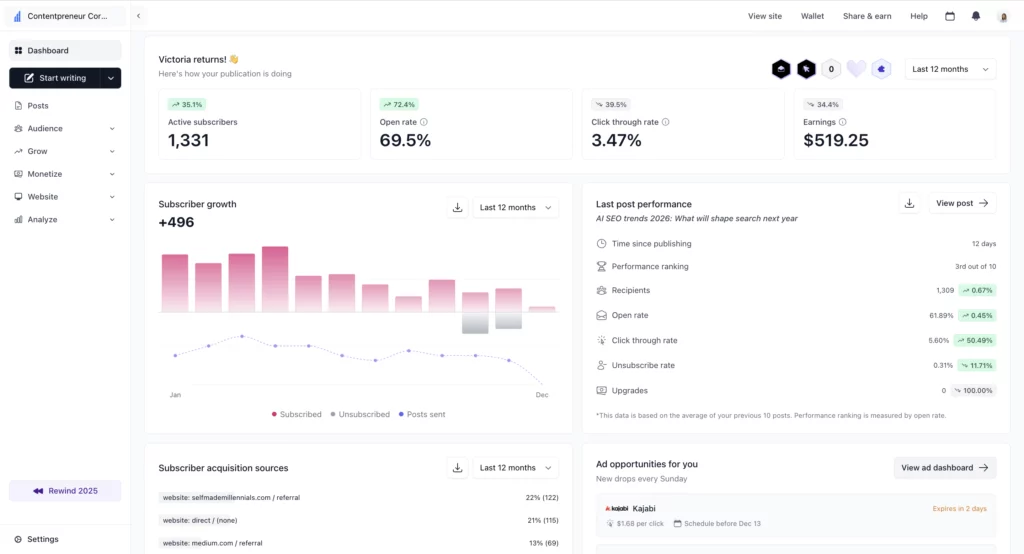Image resolution: width=1024 pixels, height=554 pixels.
Task: Download the Subscriber growth chart data
Action: (x=458, y=208)
